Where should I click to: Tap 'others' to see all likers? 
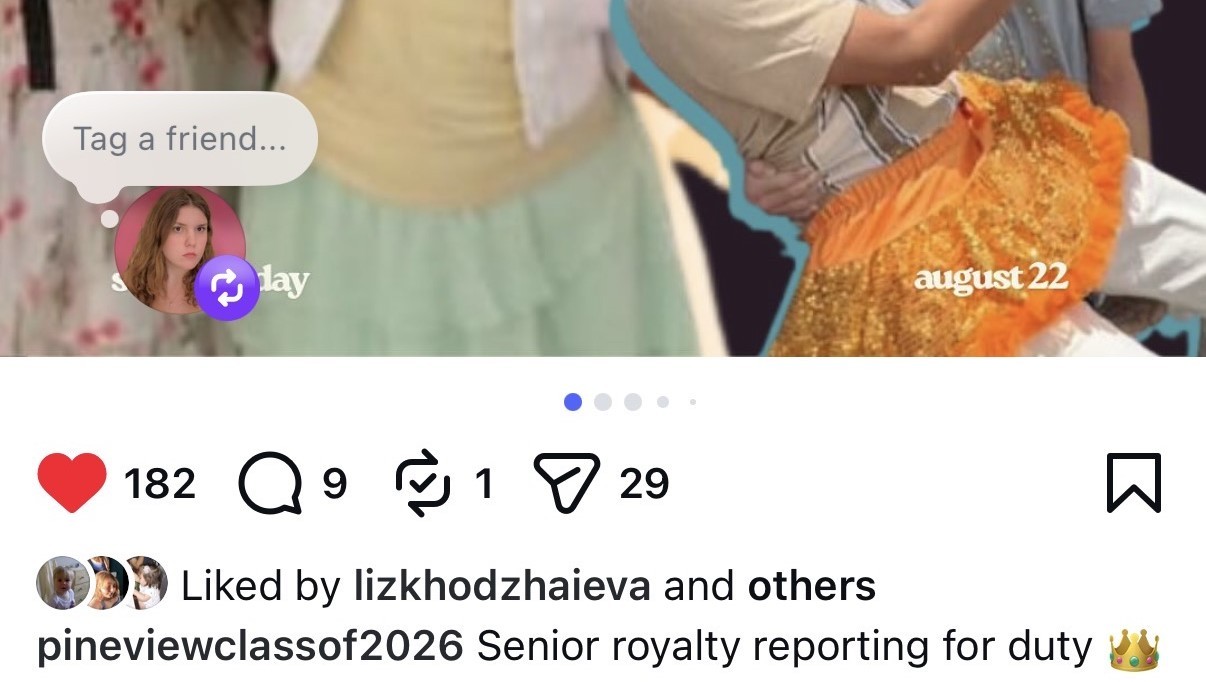(x=811, y=586)
